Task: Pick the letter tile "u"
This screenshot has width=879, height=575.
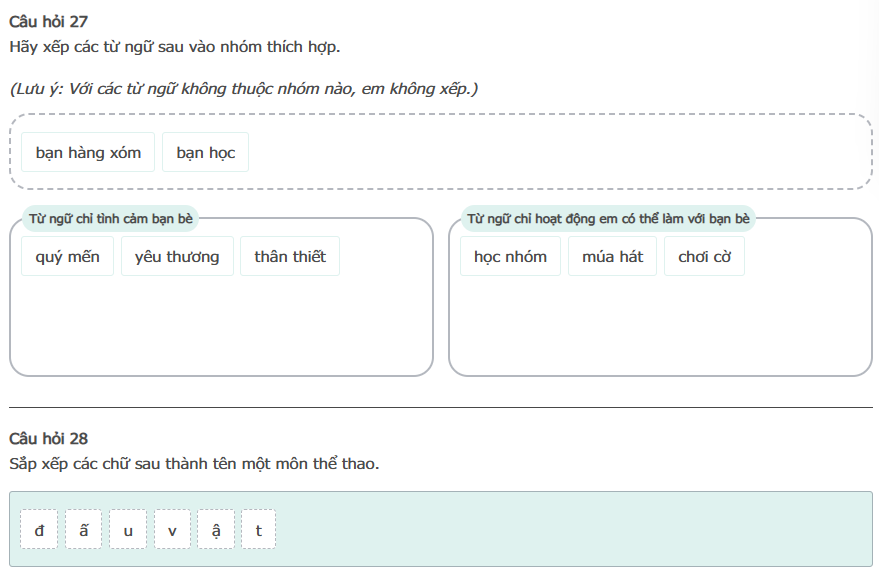Action: pos(128,530)
